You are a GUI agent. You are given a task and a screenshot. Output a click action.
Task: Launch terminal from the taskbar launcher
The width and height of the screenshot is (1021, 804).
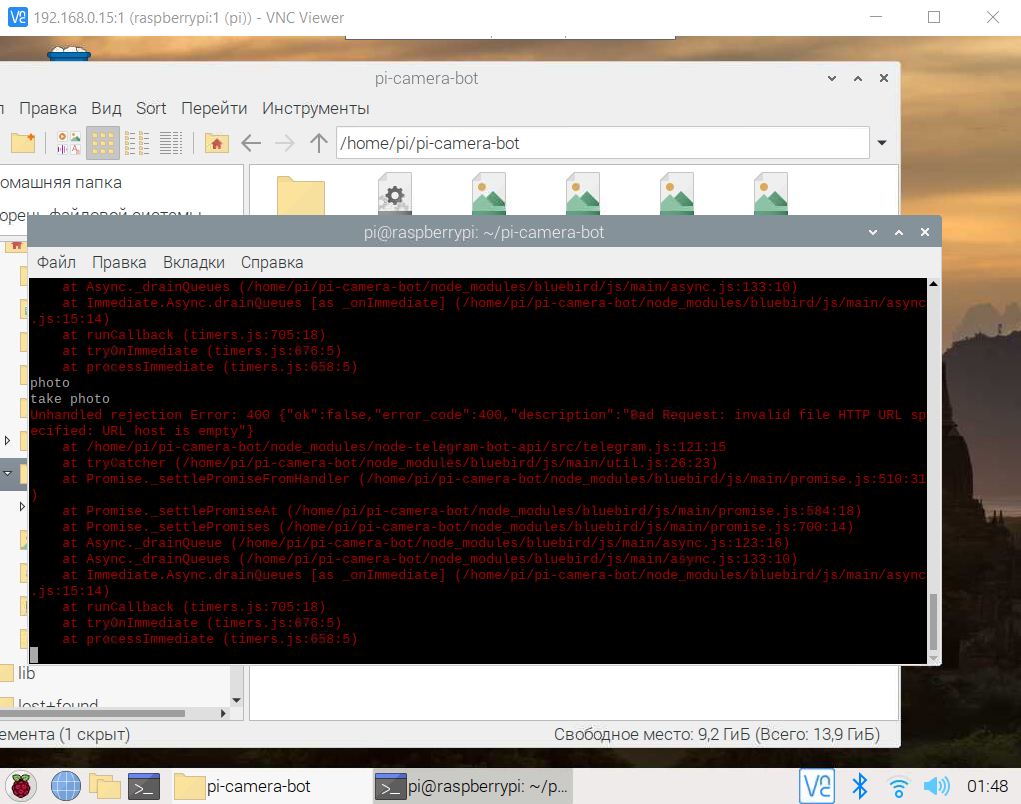click(x=144, y=786)
